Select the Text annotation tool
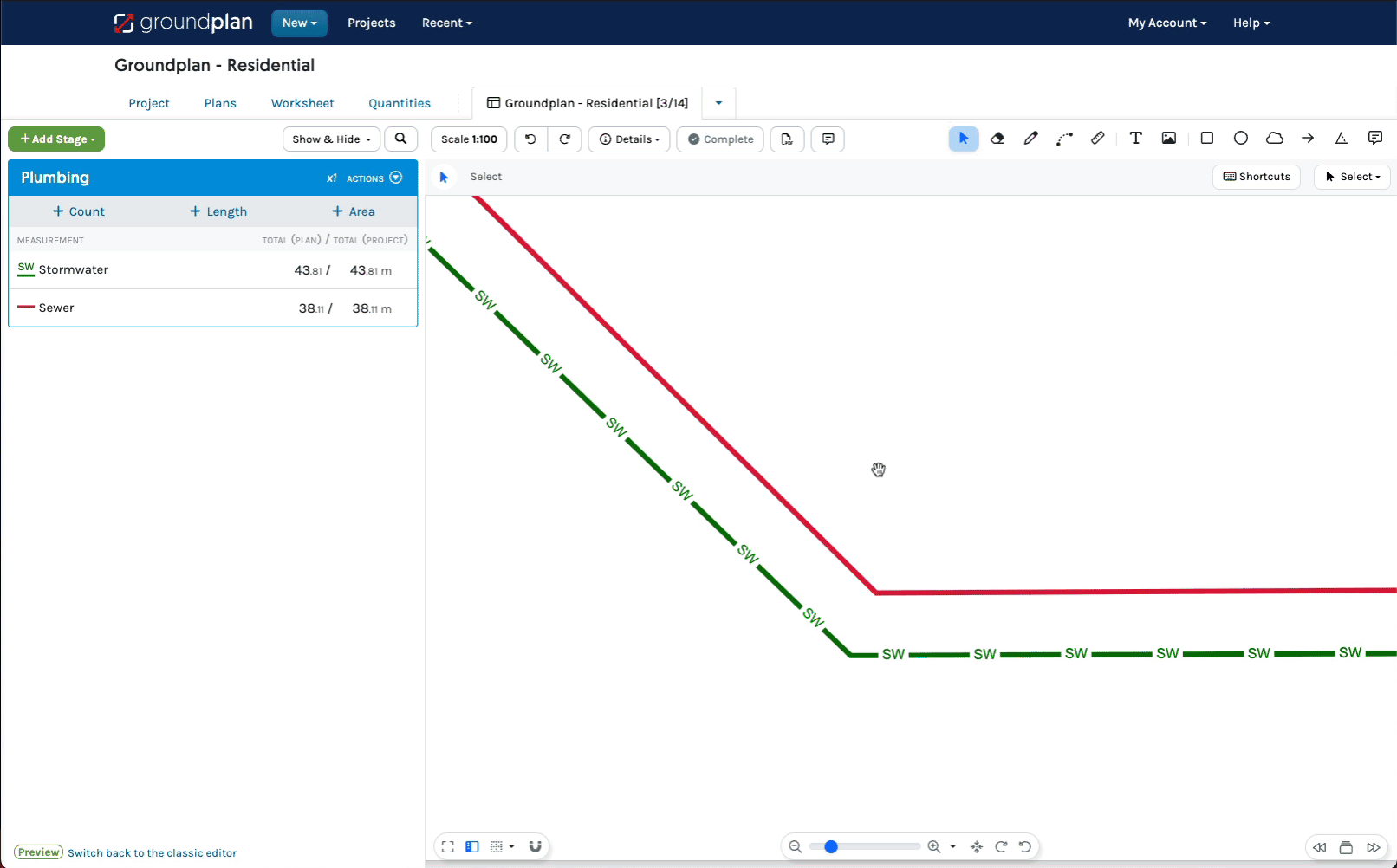This screenshot has width=1397, height=868. [1135, 139]
